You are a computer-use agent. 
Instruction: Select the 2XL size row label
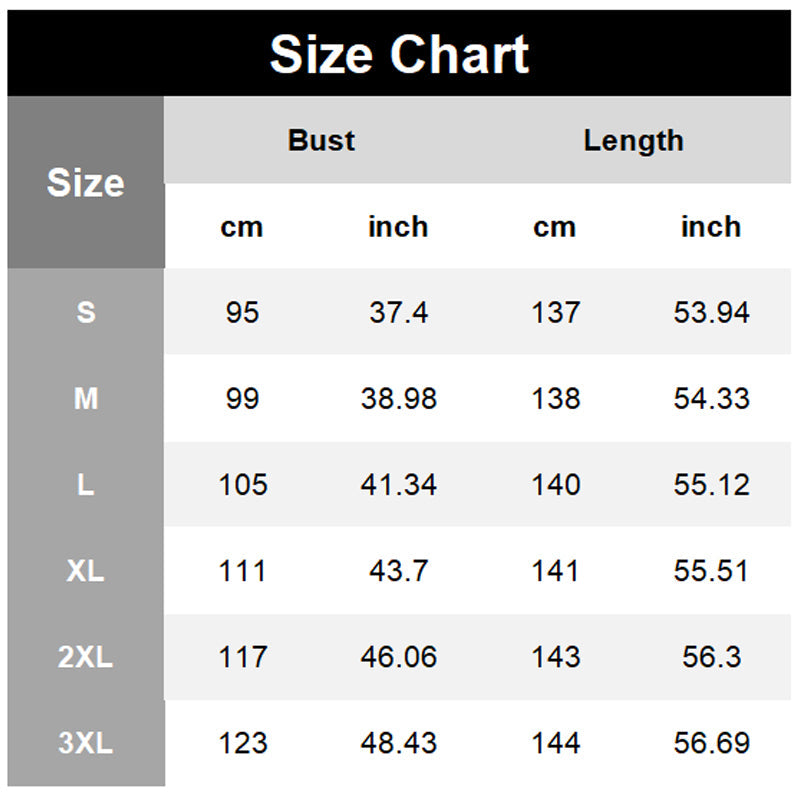coord(86,657)
